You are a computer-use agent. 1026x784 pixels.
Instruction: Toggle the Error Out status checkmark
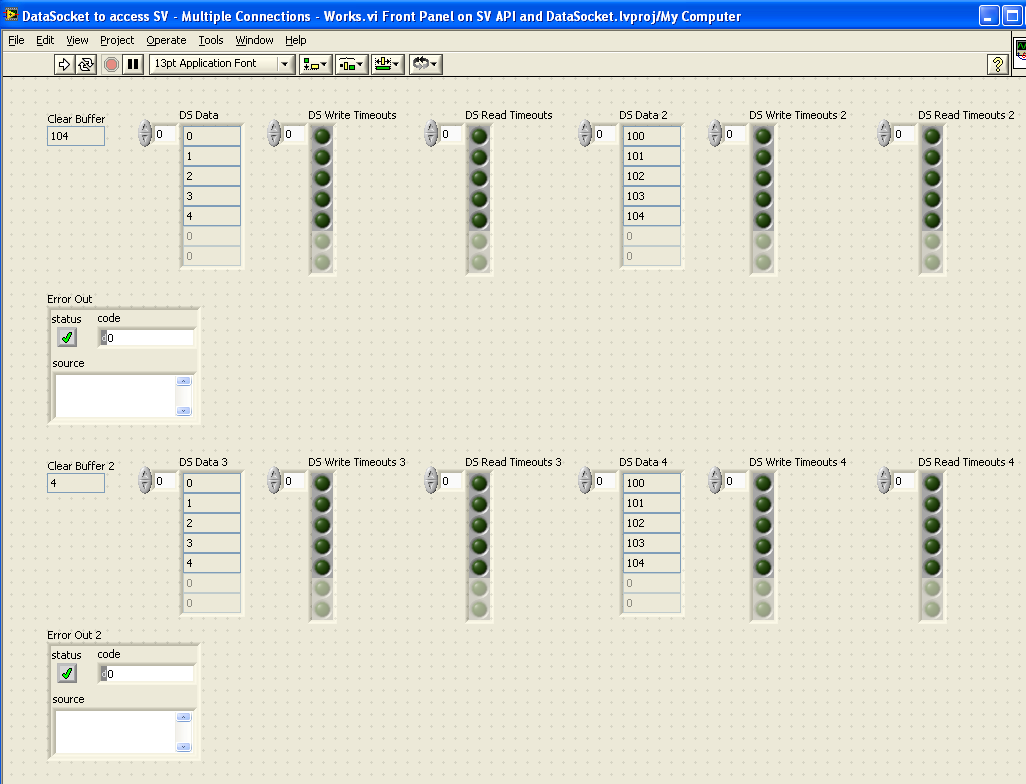[x=67, y=338]
